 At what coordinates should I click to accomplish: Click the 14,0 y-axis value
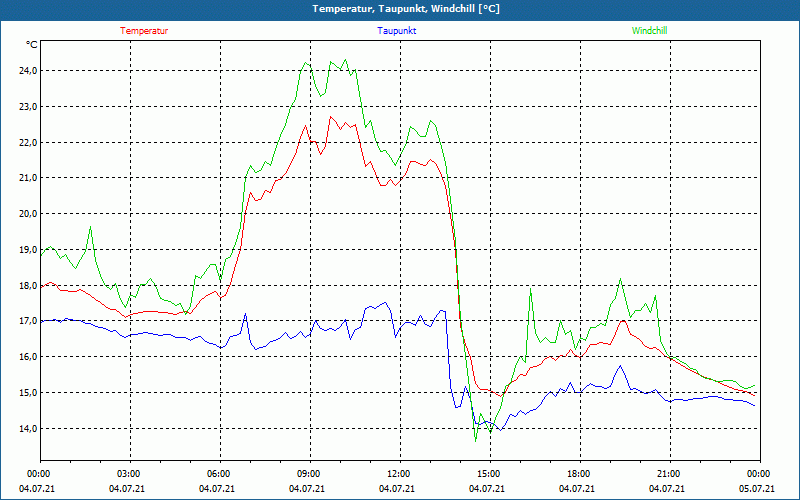point(29,429)
